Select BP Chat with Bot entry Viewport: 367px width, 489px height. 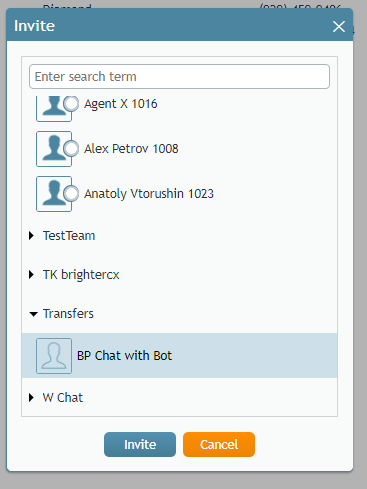[x=180, y=355]
